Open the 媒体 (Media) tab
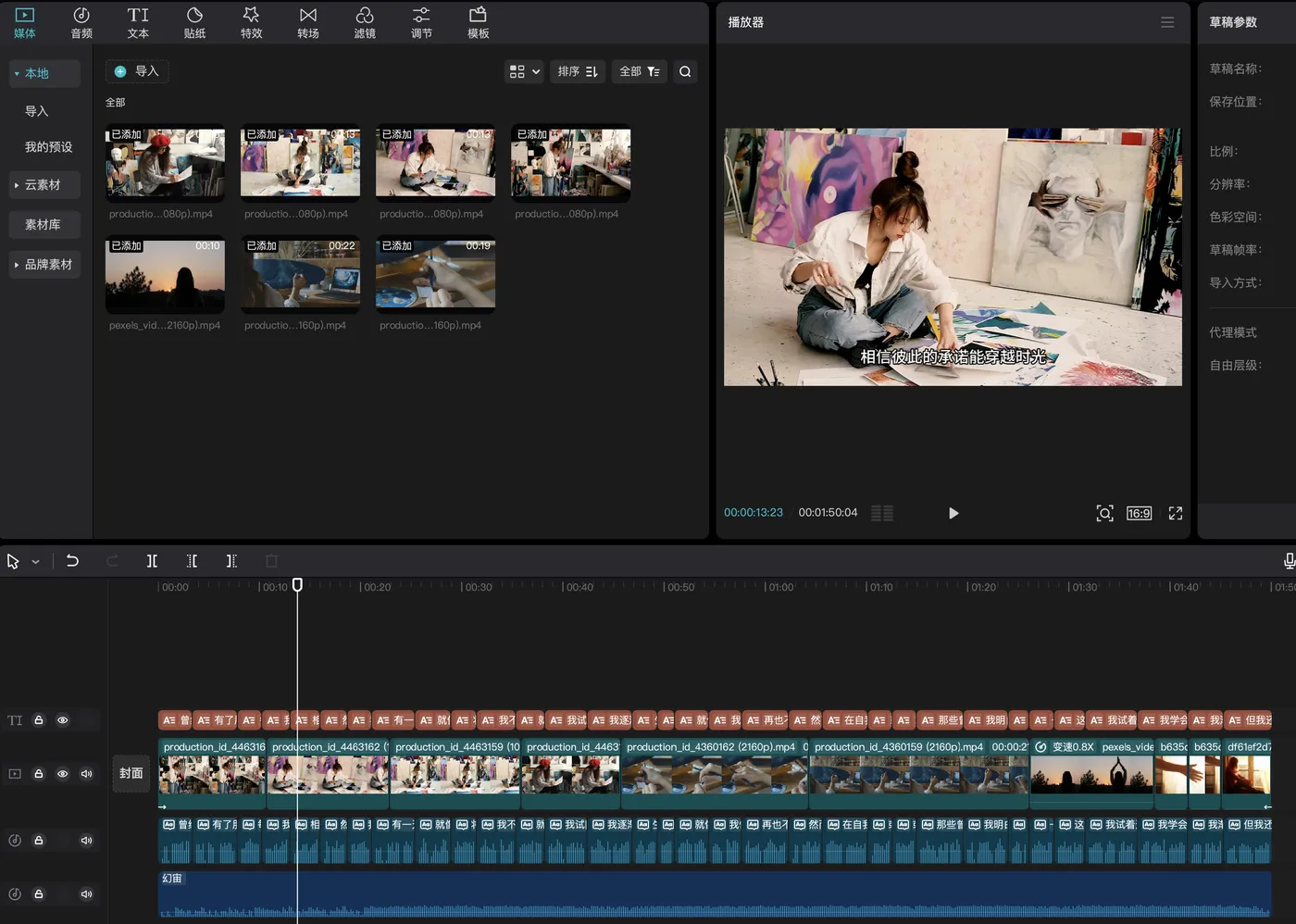Image resolution: width=1296 pixels, height=924 pixels. [x=25, y=23]
